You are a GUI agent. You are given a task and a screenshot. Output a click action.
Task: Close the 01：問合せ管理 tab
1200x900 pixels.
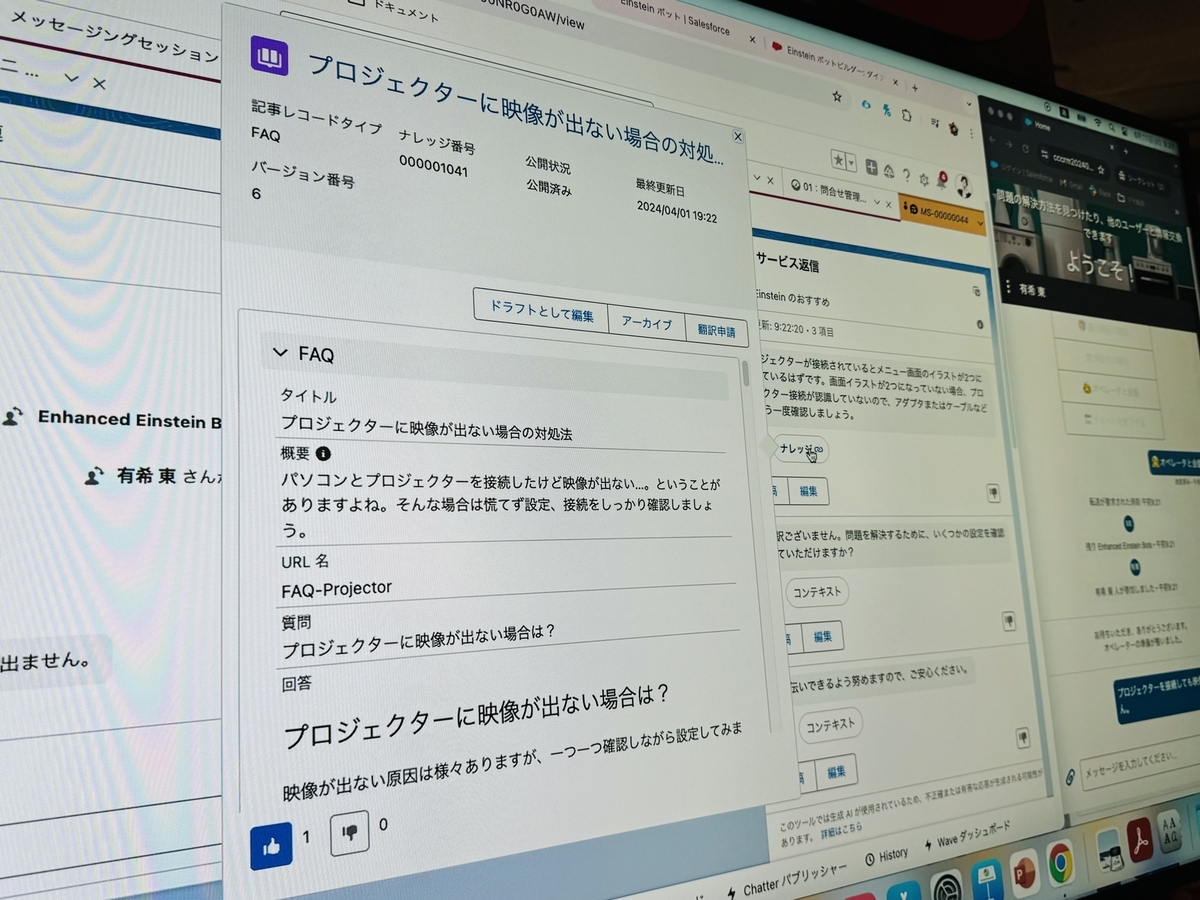890,204
